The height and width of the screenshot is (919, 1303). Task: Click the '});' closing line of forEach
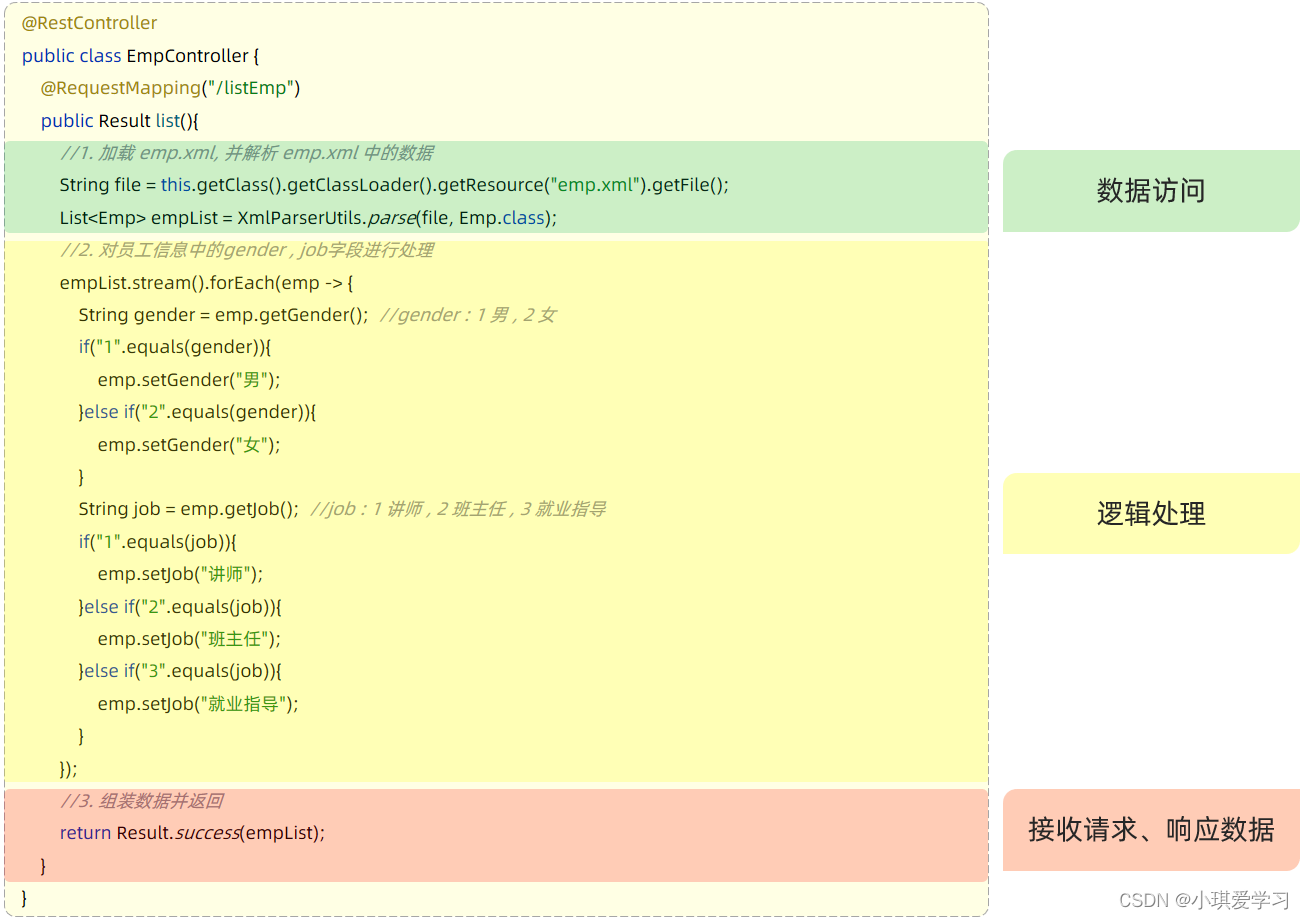(x=68, y=769)
